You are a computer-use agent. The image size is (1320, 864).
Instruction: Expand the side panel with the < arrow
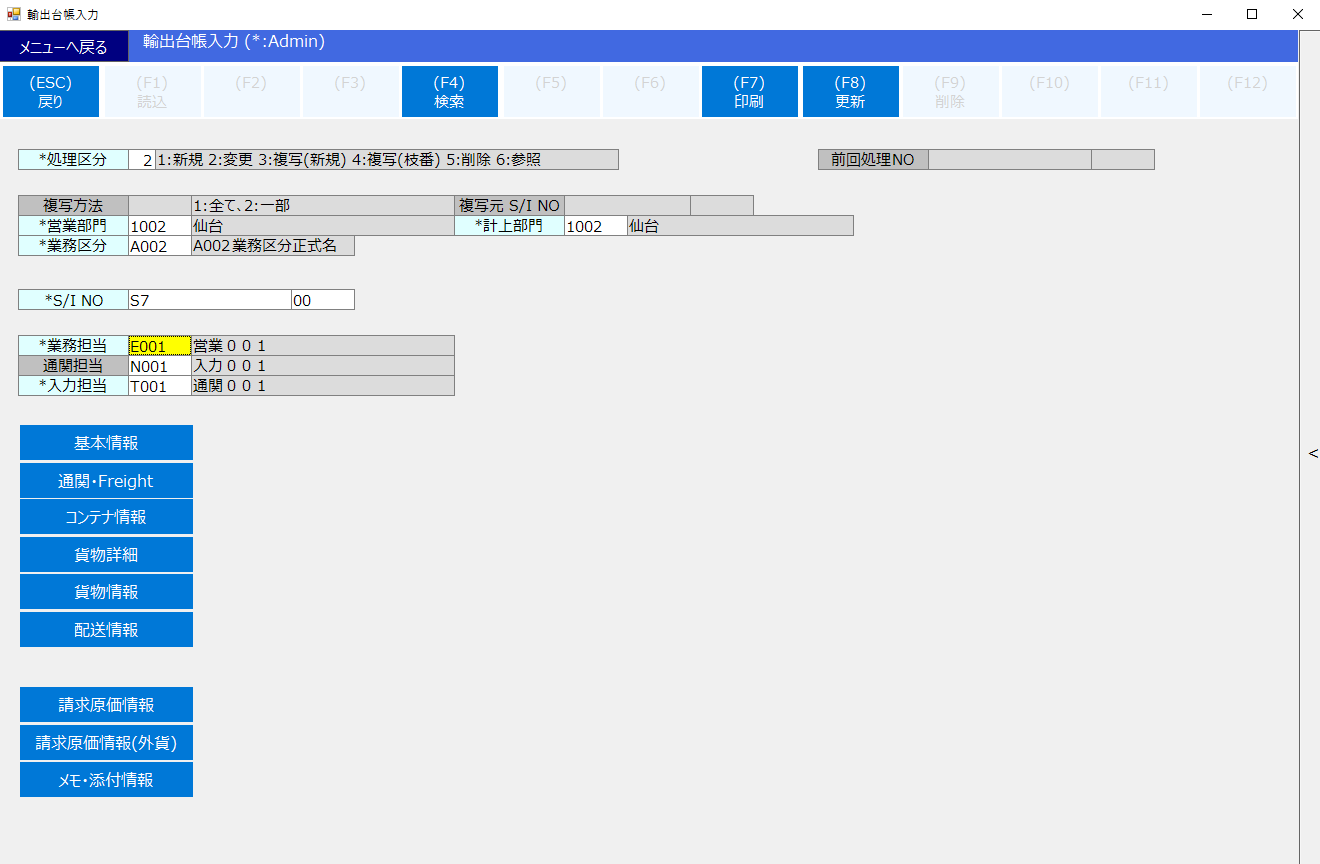tap(1312, 454)
